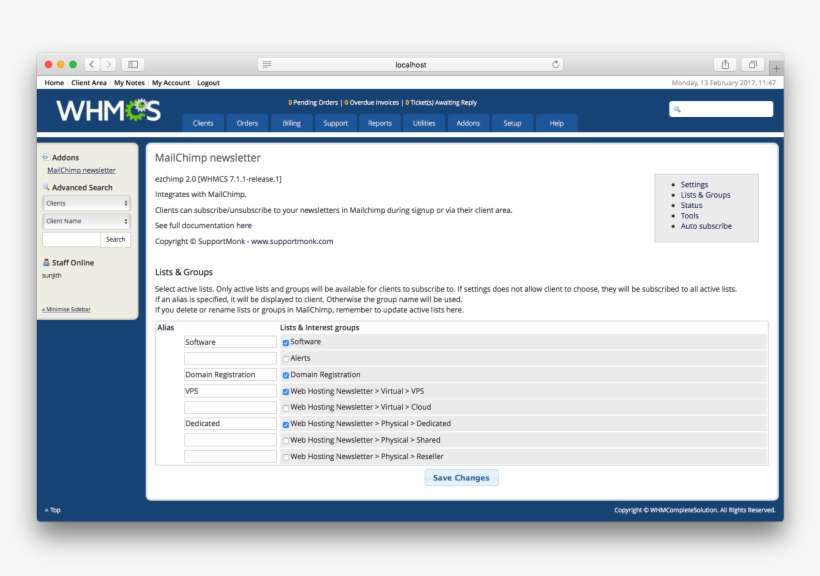Check Web Hosting Newsletter Virtual Cloud
Viewport: 820px width, 576px height.
tap(284, 406)
